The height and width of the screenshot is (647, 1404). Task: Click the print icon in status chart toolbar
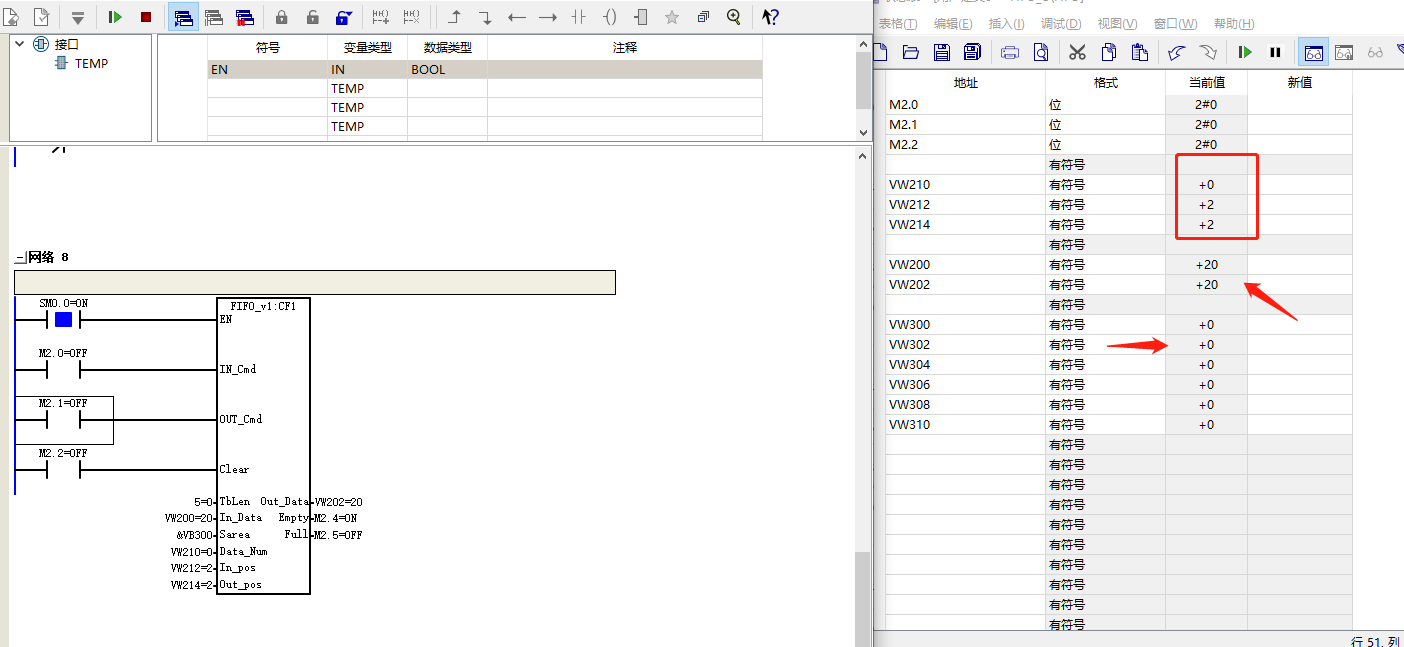pos(1010,52)
